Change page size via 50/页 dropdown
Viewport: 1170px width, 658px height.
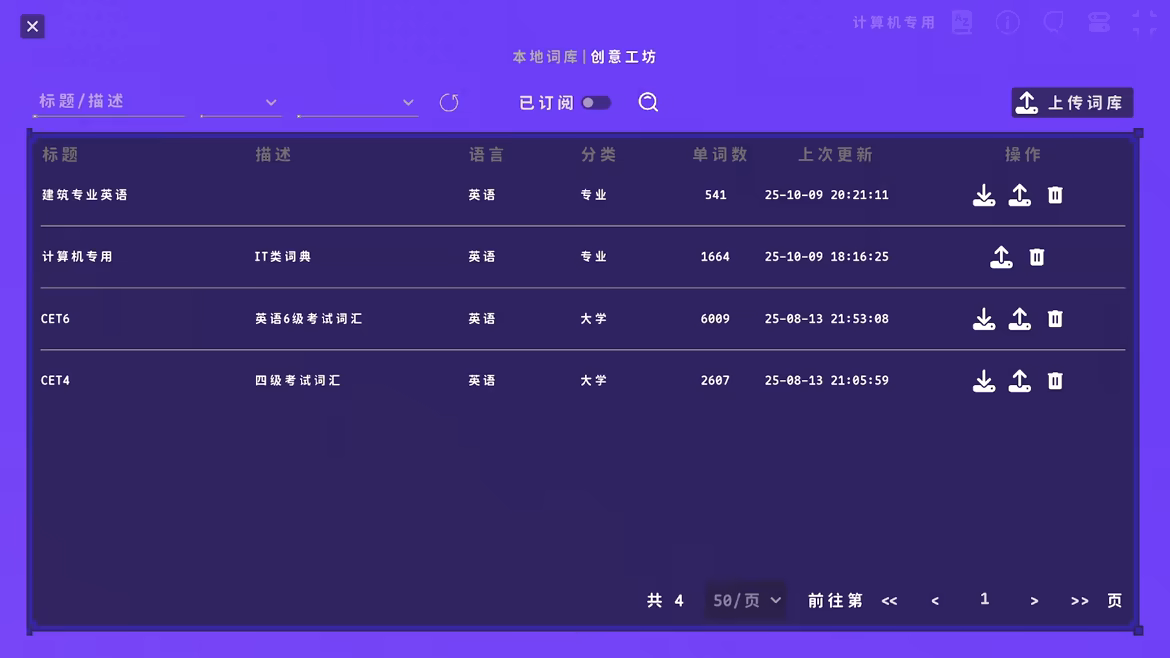coord(745,600)
